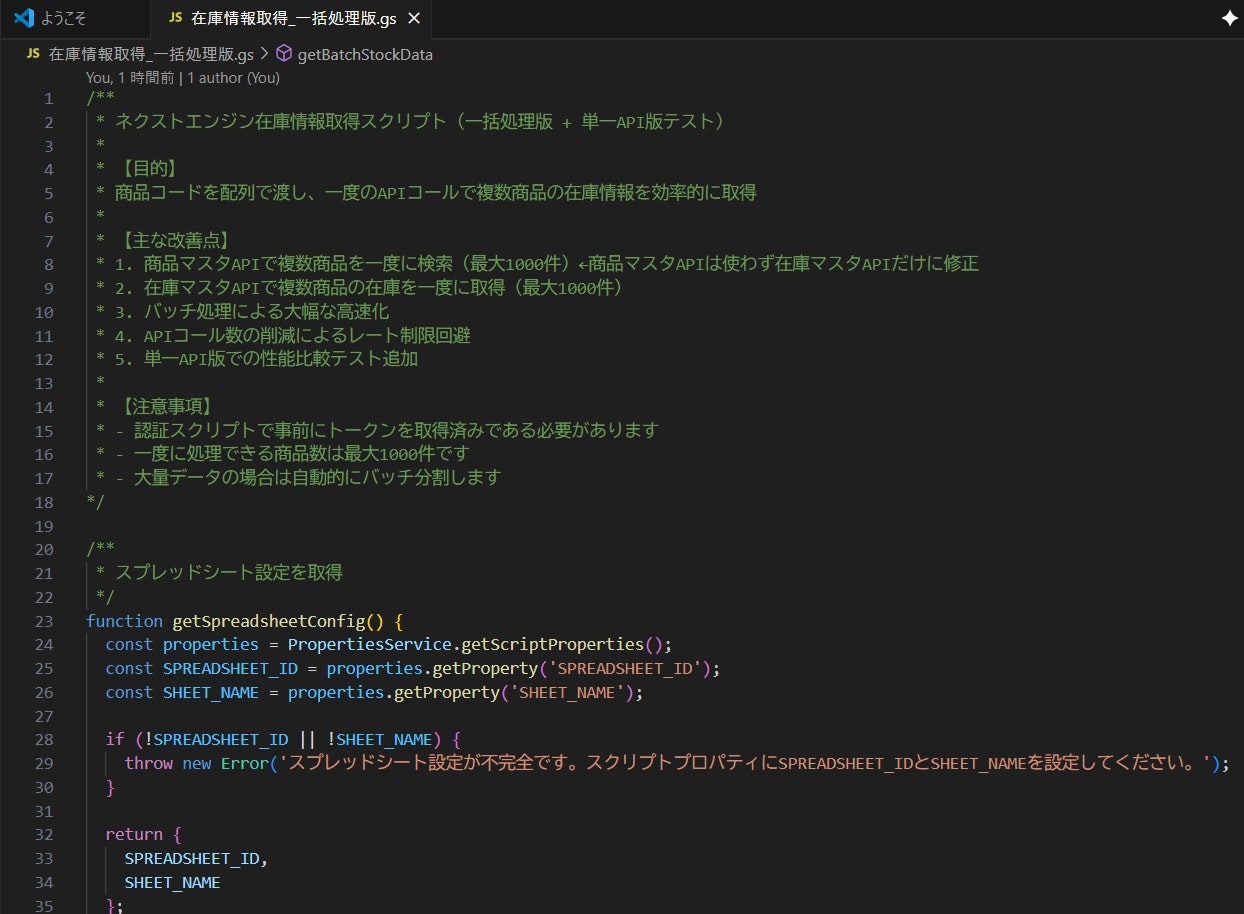Viewport: 1244px width, 914px height.
Task: Click the 'バッチ処理による大幅な高速化' comment line
Action: point(266,312)
